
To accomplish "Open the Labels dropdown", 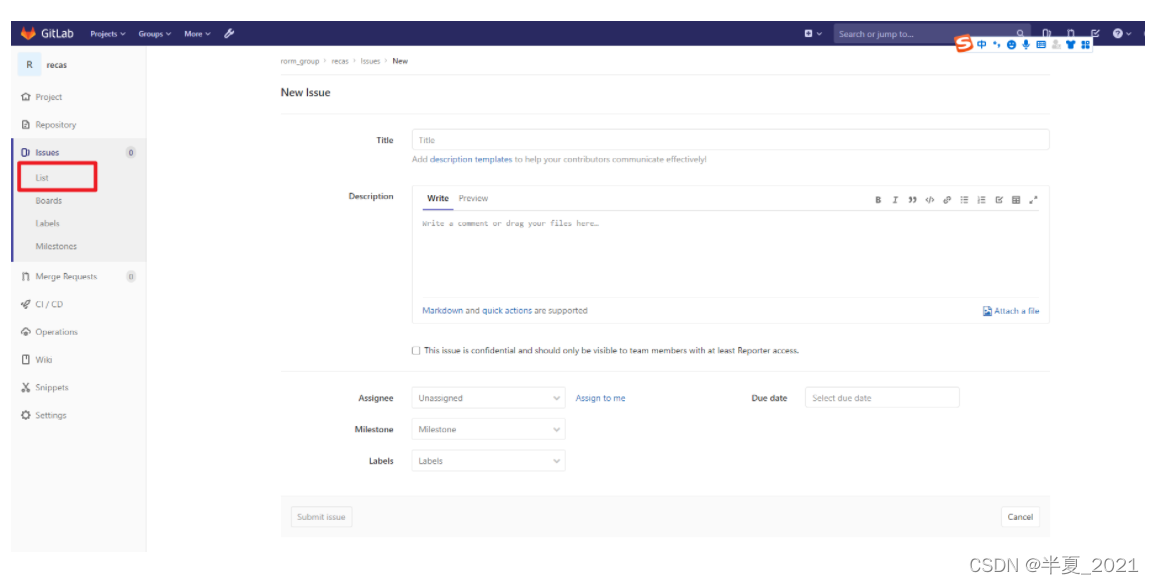I will click(x=488, y=461).
